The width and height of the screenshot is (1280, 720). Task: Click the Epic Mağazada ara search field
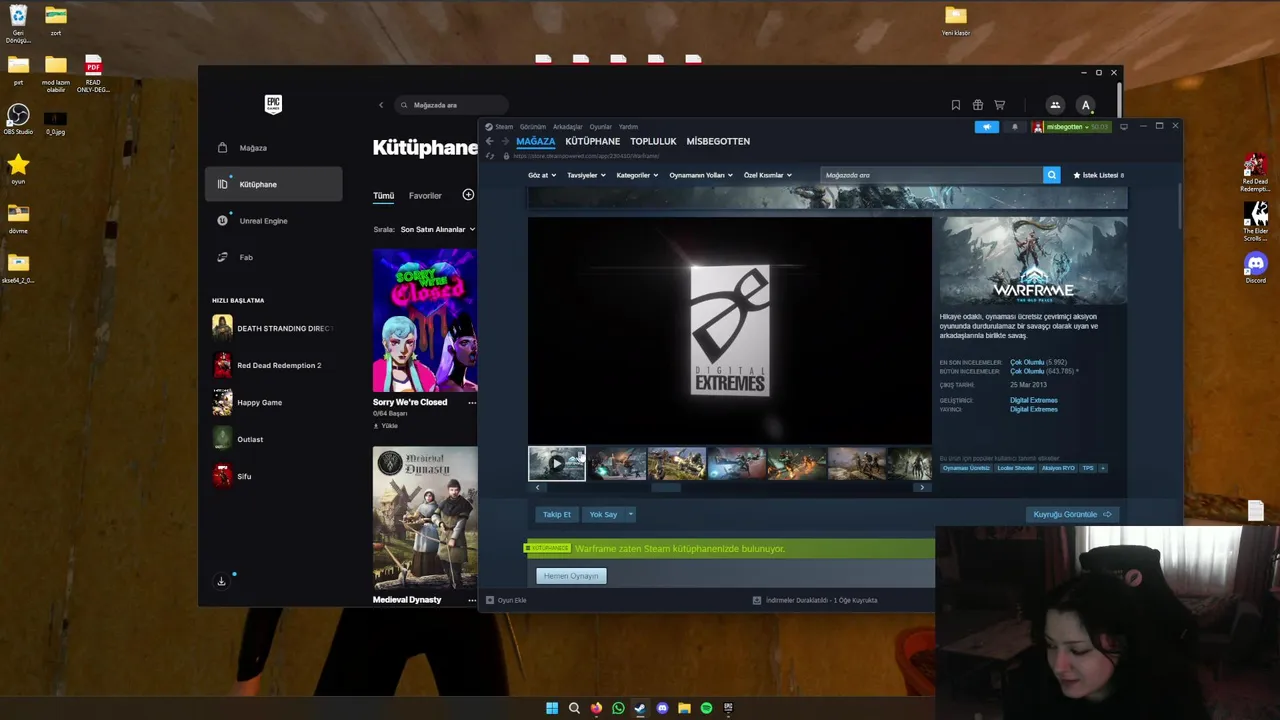[451, 105]
